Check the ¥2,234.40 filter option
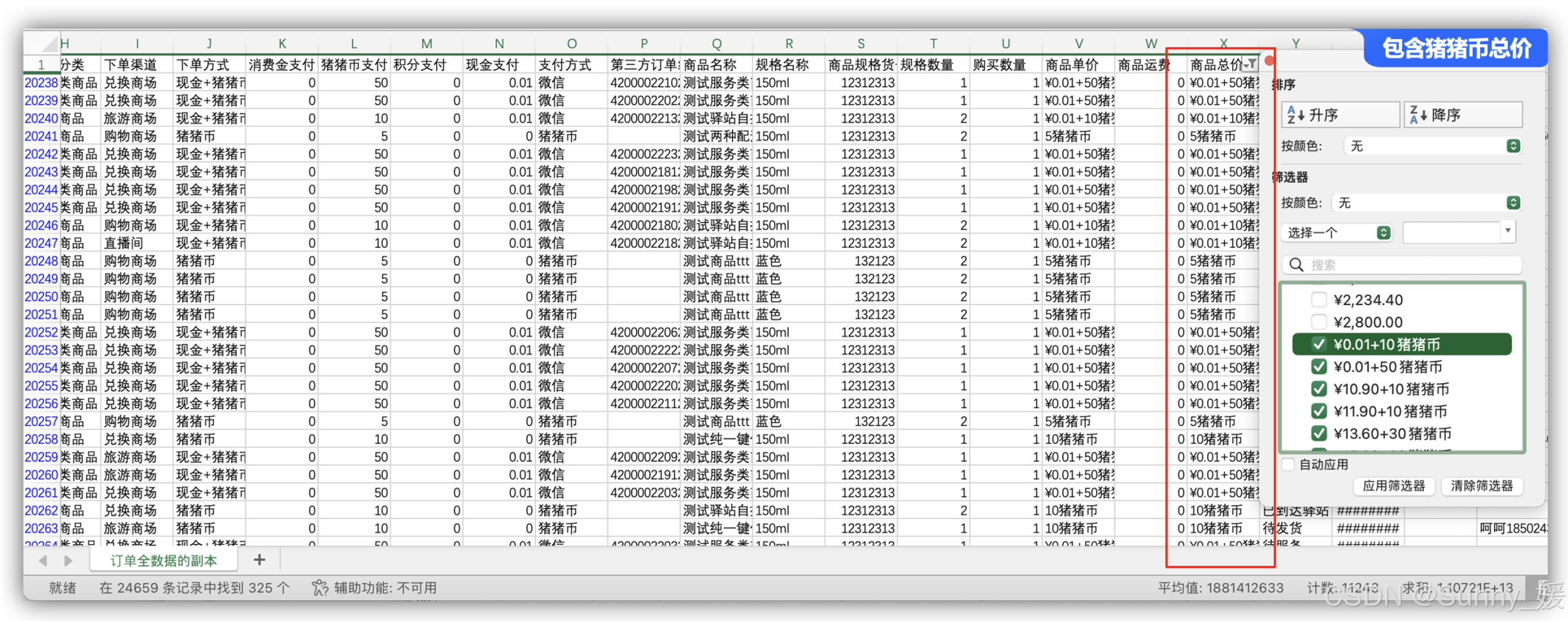This screenshot has width=1568, height=622. pyautogui.click(x=1319, y=300)
